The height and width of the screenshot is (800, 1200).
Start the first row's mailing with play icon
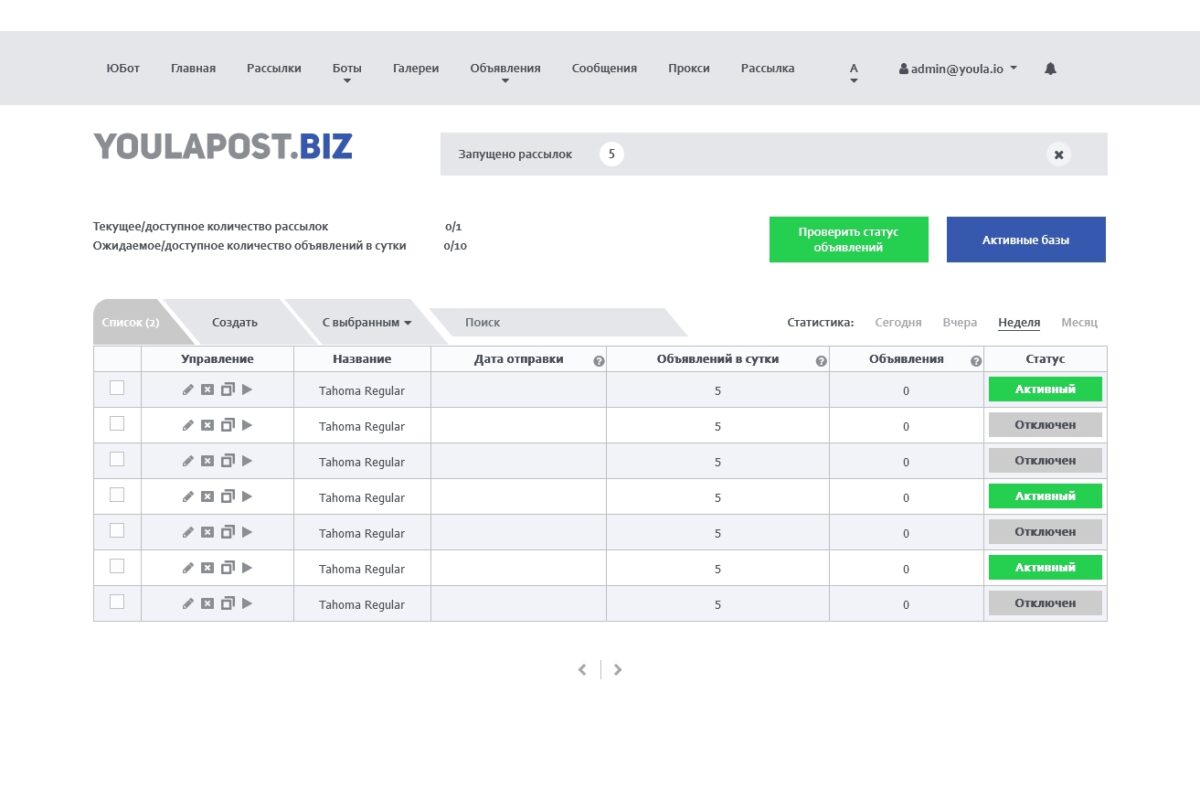click(247, 390)
